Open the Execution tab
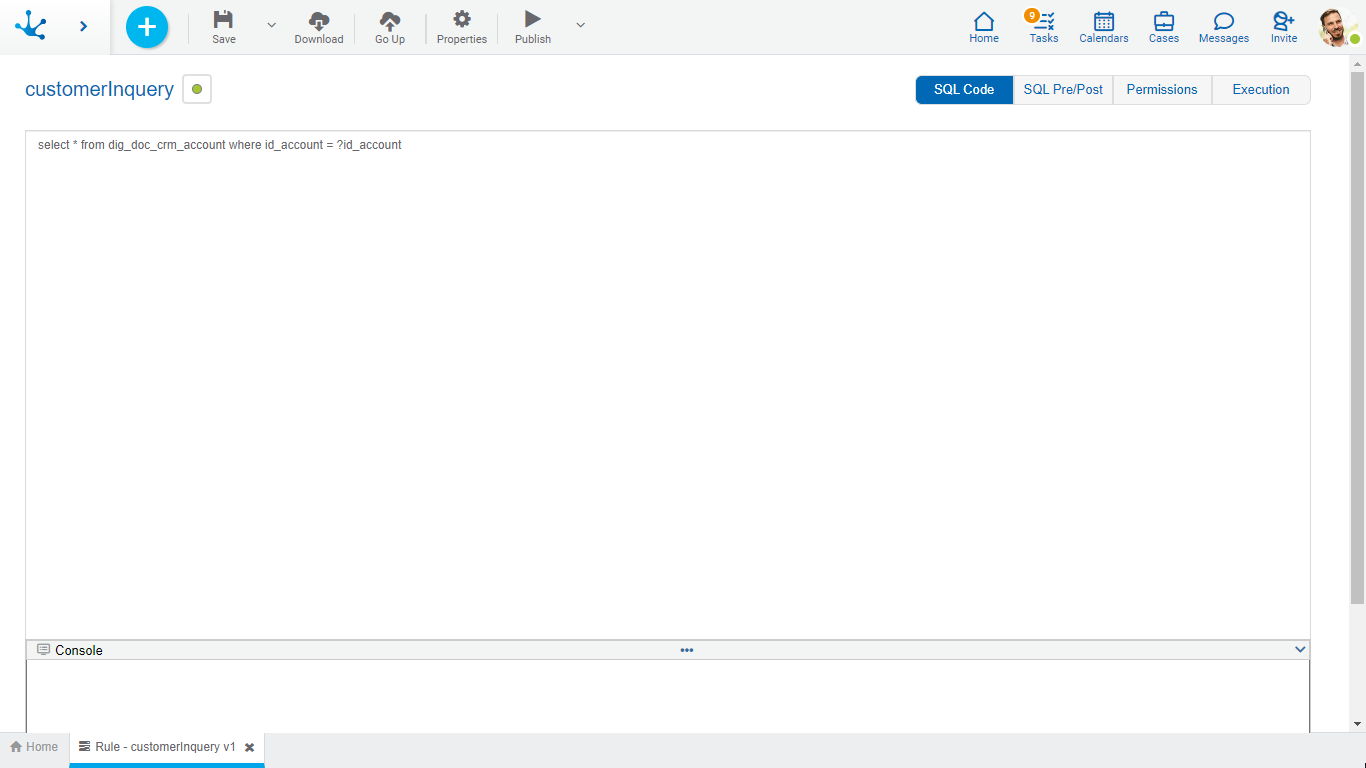1366x768 pixels. (1261, 90)
